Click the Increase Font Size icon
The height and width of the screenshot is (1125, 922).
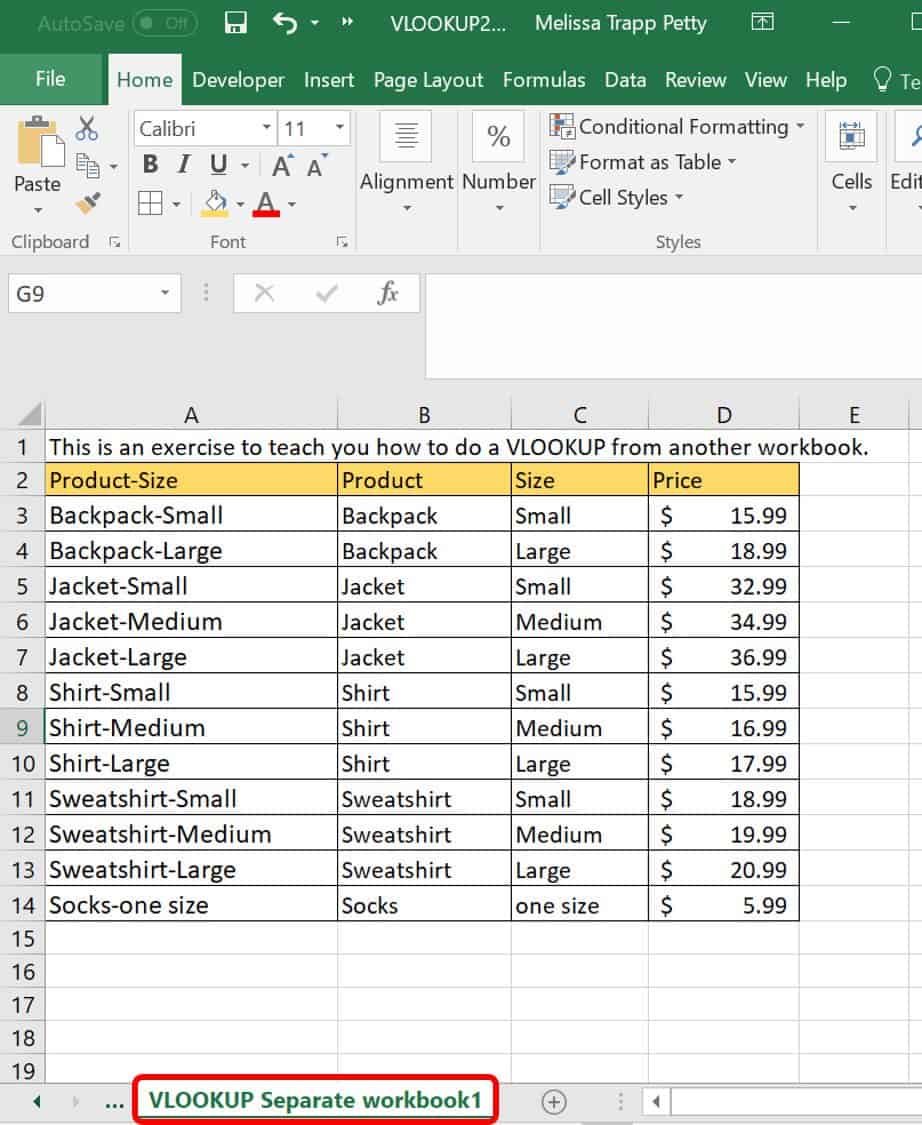tap(283, 166)
